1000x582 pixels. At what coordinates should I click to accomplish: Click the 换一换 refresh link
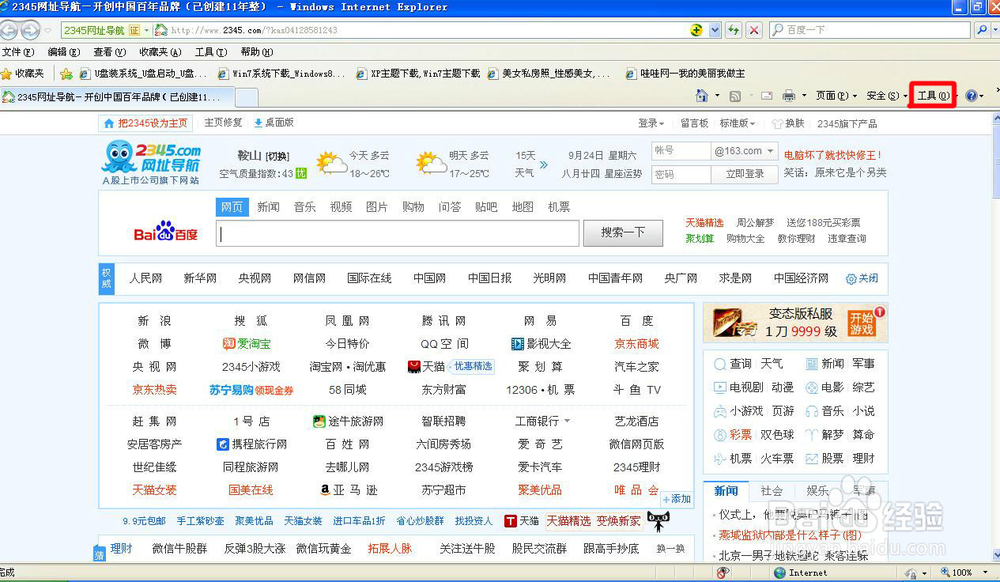click(670, 548)
